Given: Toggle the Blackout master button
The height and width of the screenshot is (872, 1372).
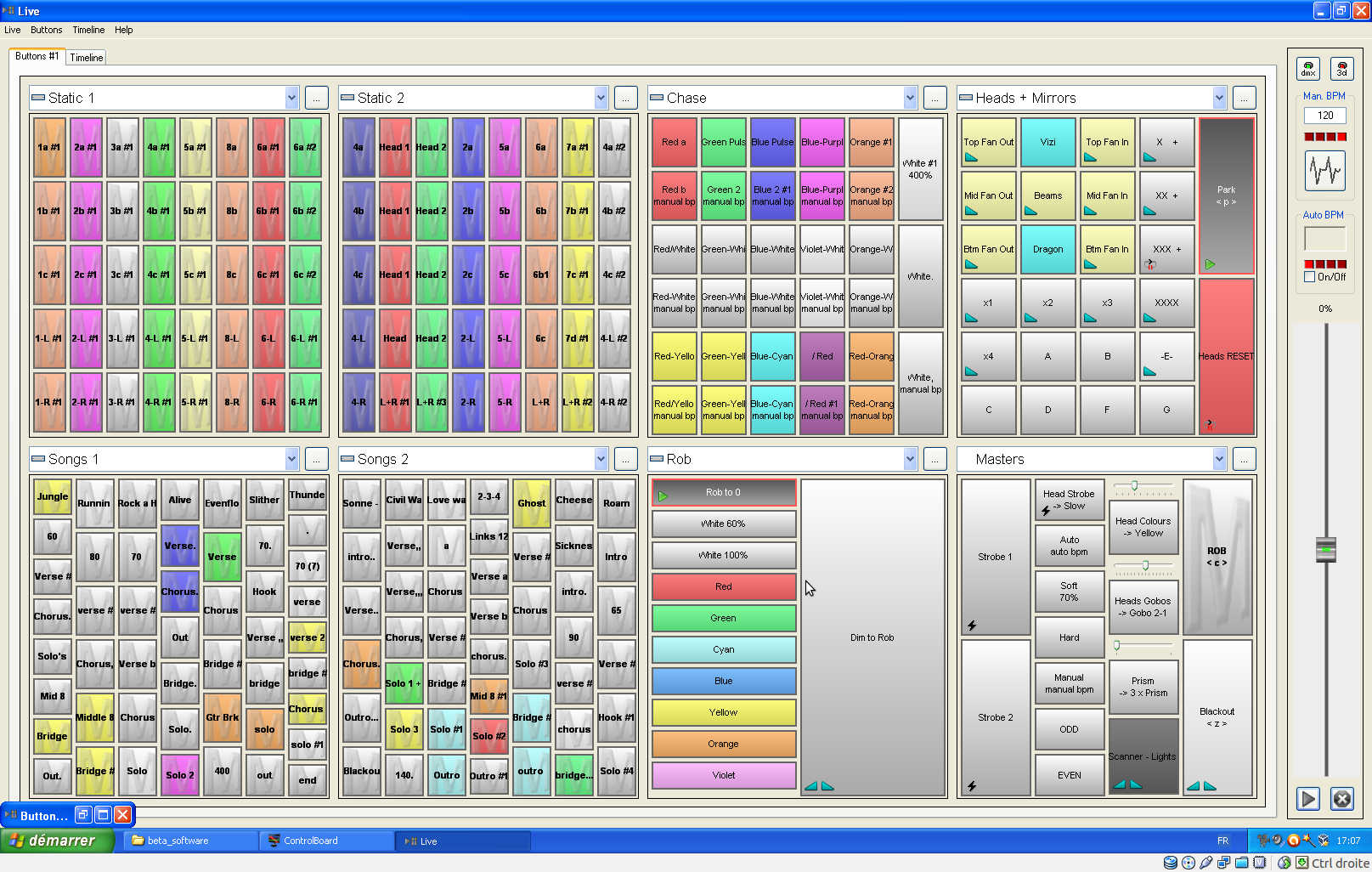Looking at the screenshot, I should coord(1217,716).
